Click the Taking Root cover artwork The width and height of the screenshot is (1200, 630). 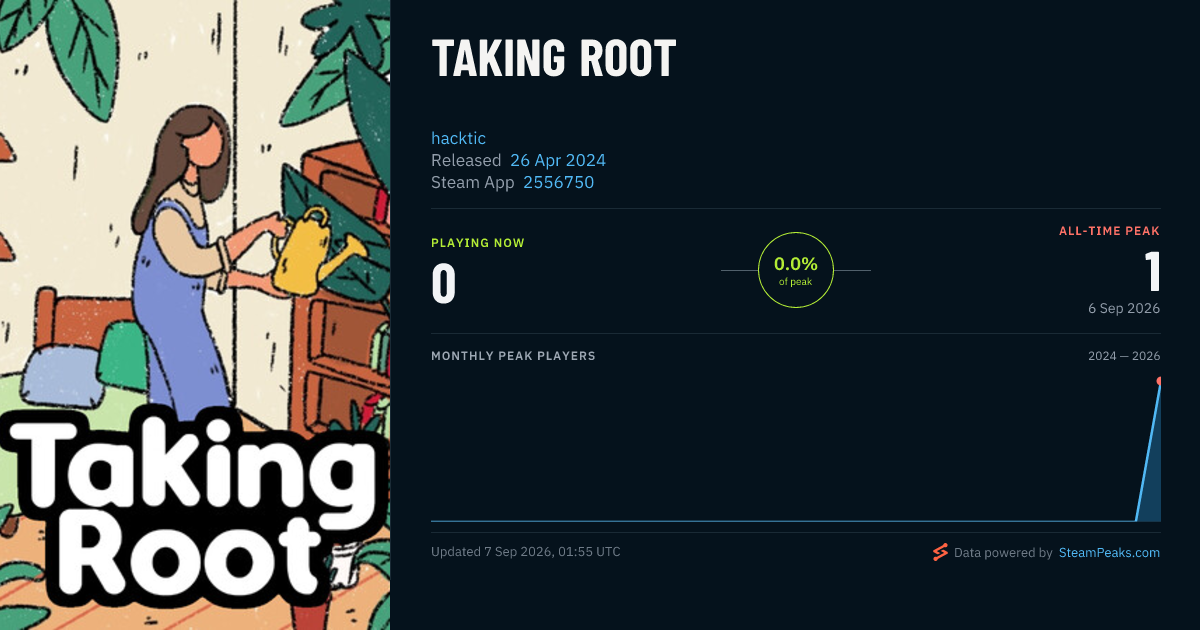(x=195, y=315)
